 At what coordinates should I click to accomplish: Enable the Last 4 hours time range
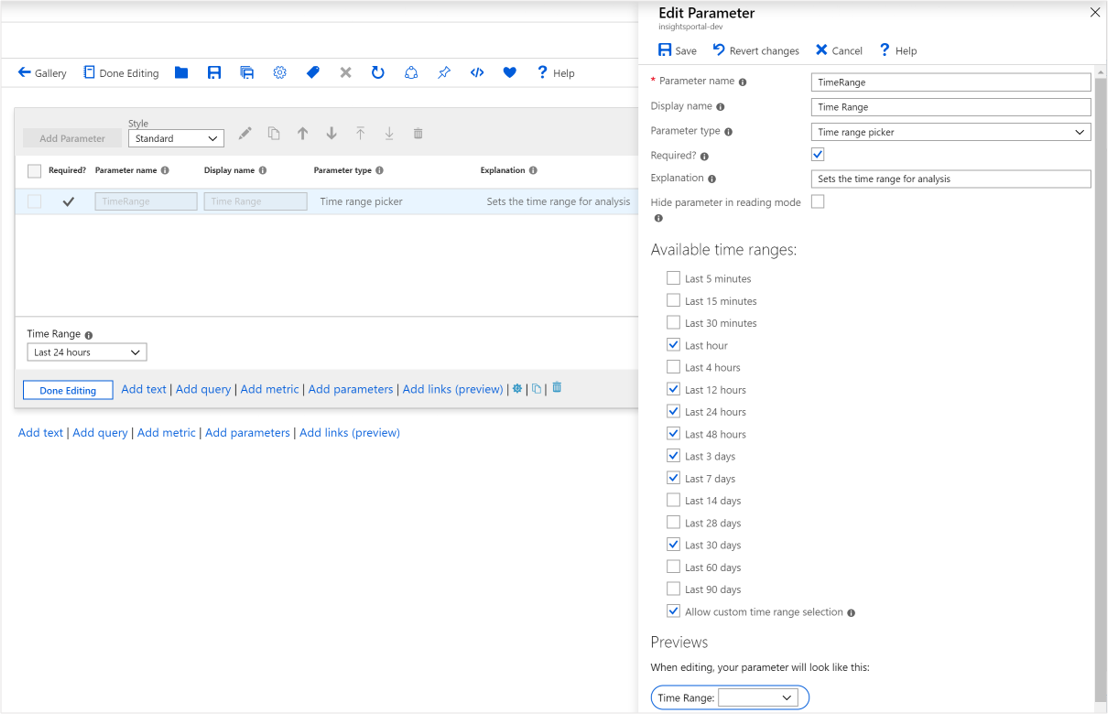(673, 366)
